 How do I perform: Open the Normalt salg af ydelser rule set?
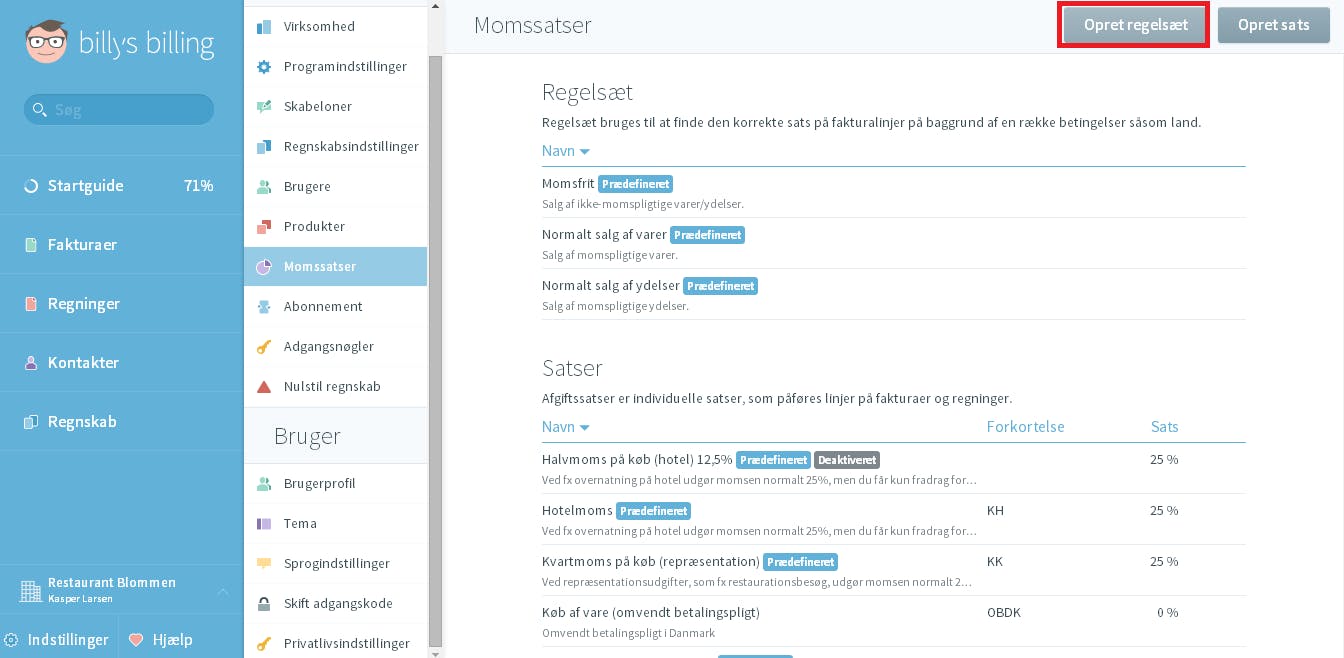click(x=894, y=295)
